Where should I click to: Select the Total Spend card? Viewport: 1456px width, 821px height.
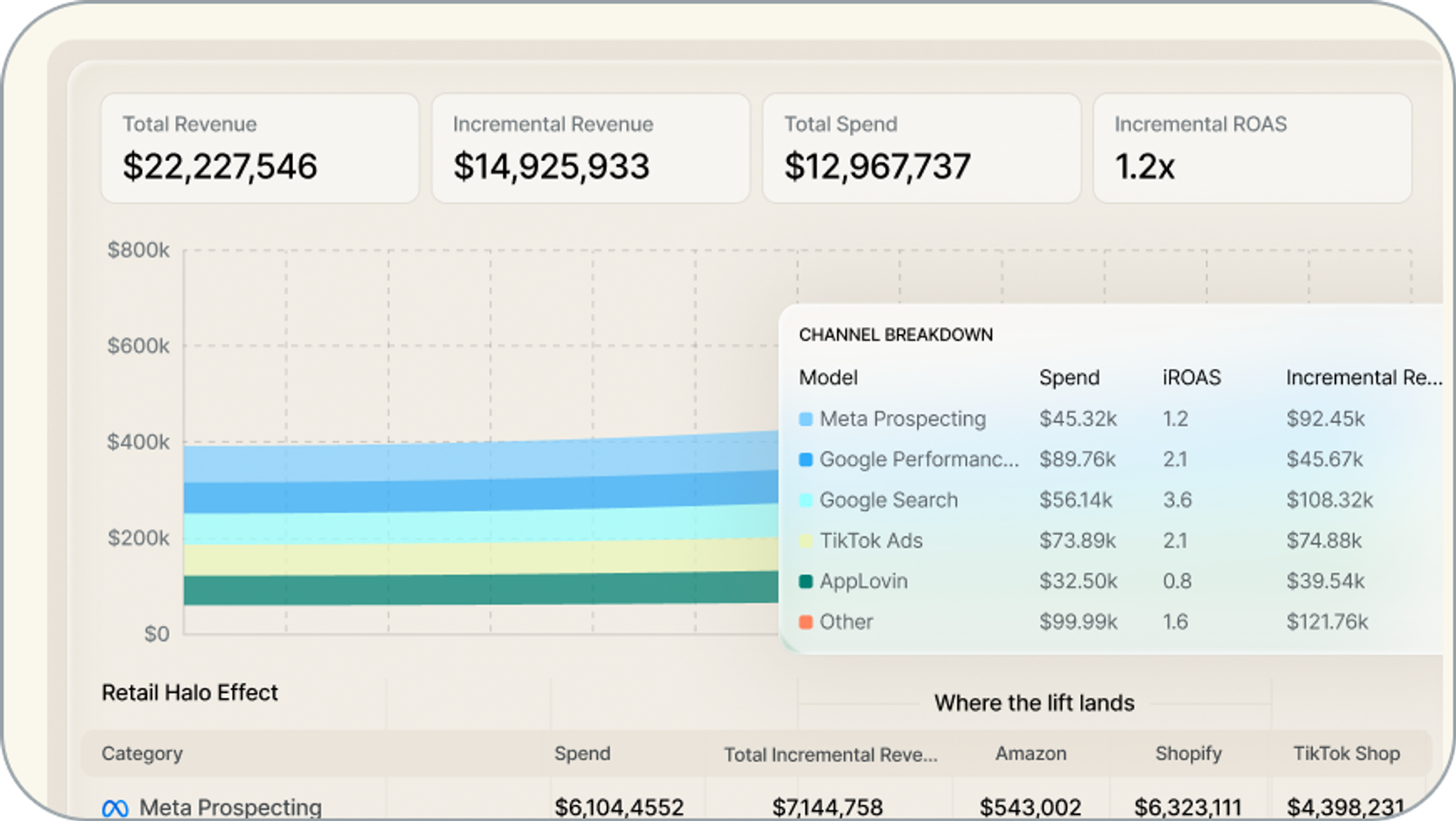click(921, 148)
